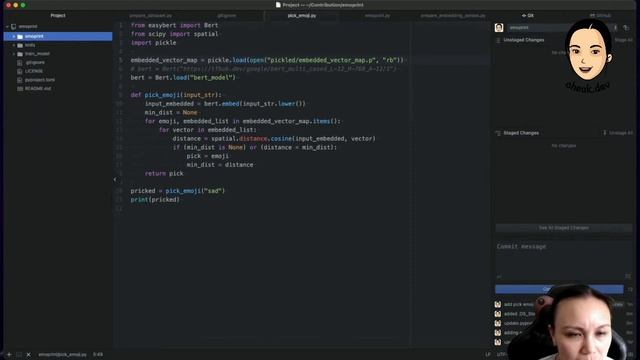Open the recent commit 'add pick emoji'

(519, 304)
